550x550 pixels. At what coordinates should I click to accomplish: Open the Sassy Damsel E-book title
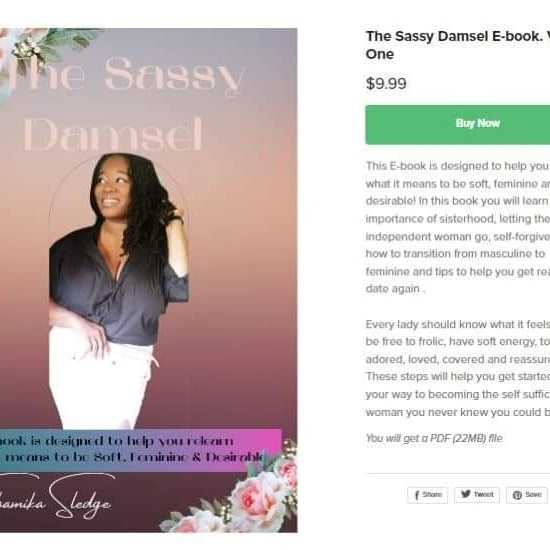[x=458, y=45]
